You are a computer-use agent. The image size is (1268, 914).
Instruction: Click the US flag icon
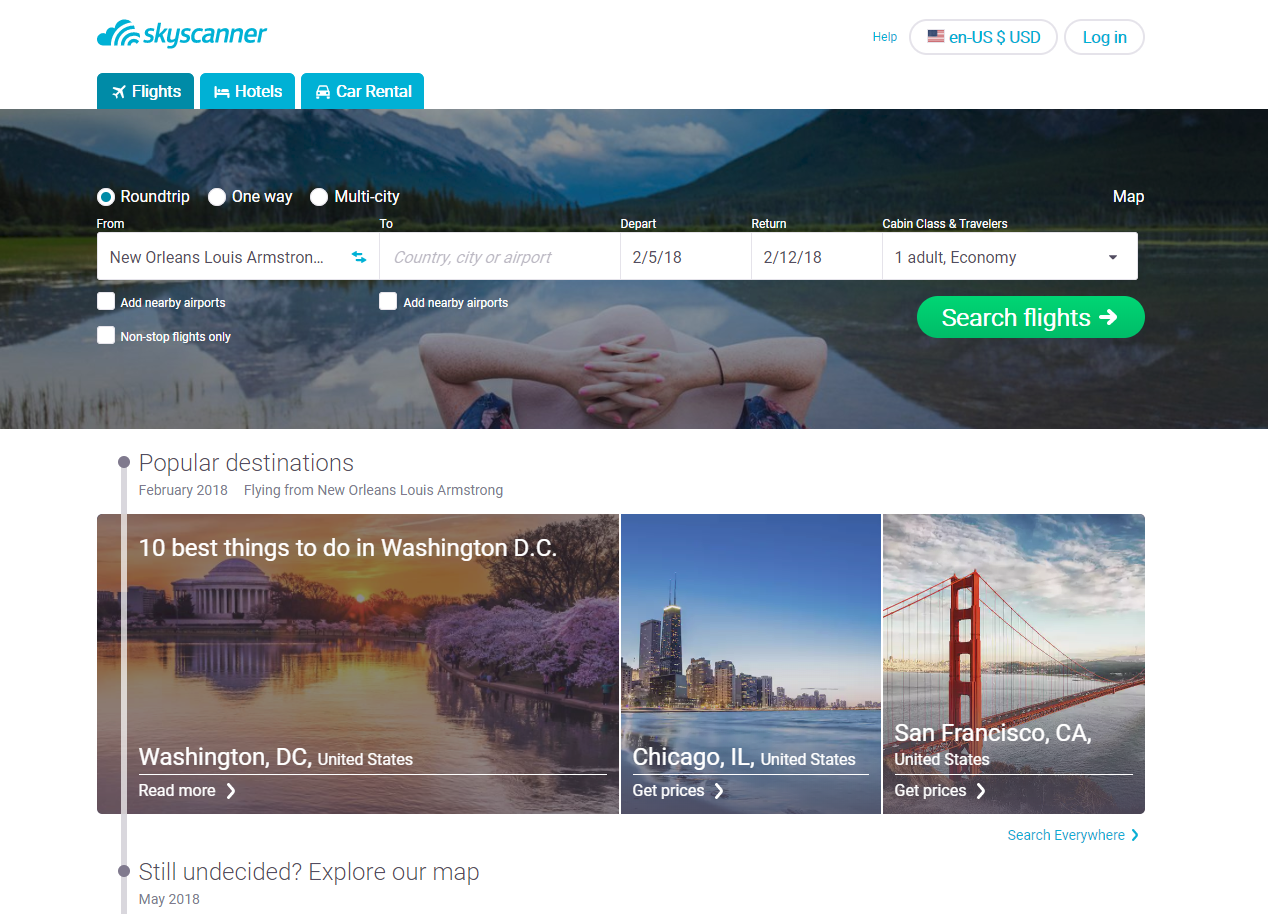936,37
